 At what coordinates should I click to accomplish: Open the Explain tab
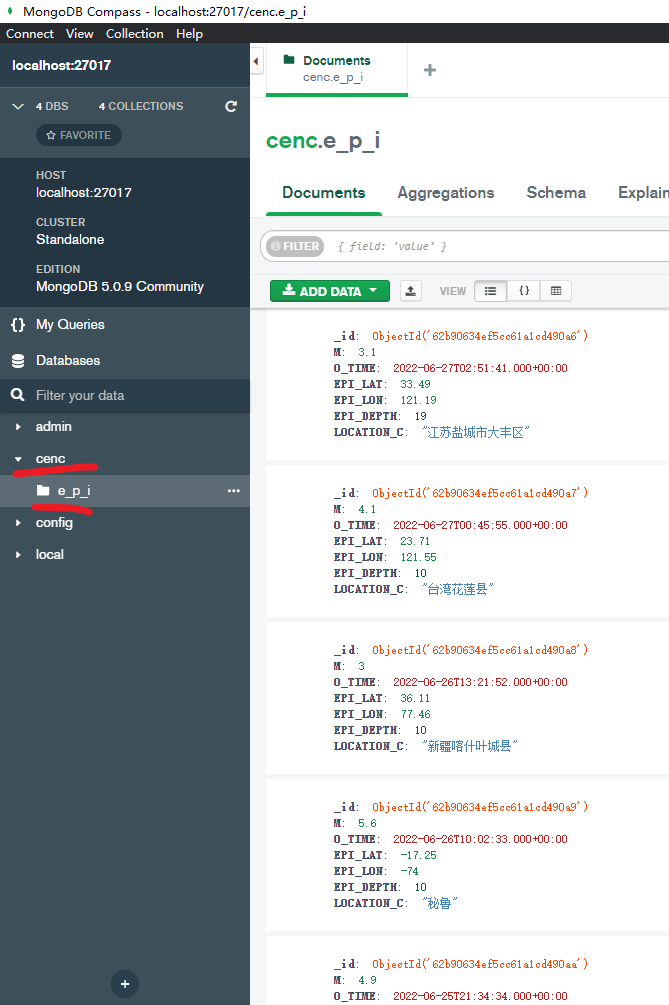[643, 193]
